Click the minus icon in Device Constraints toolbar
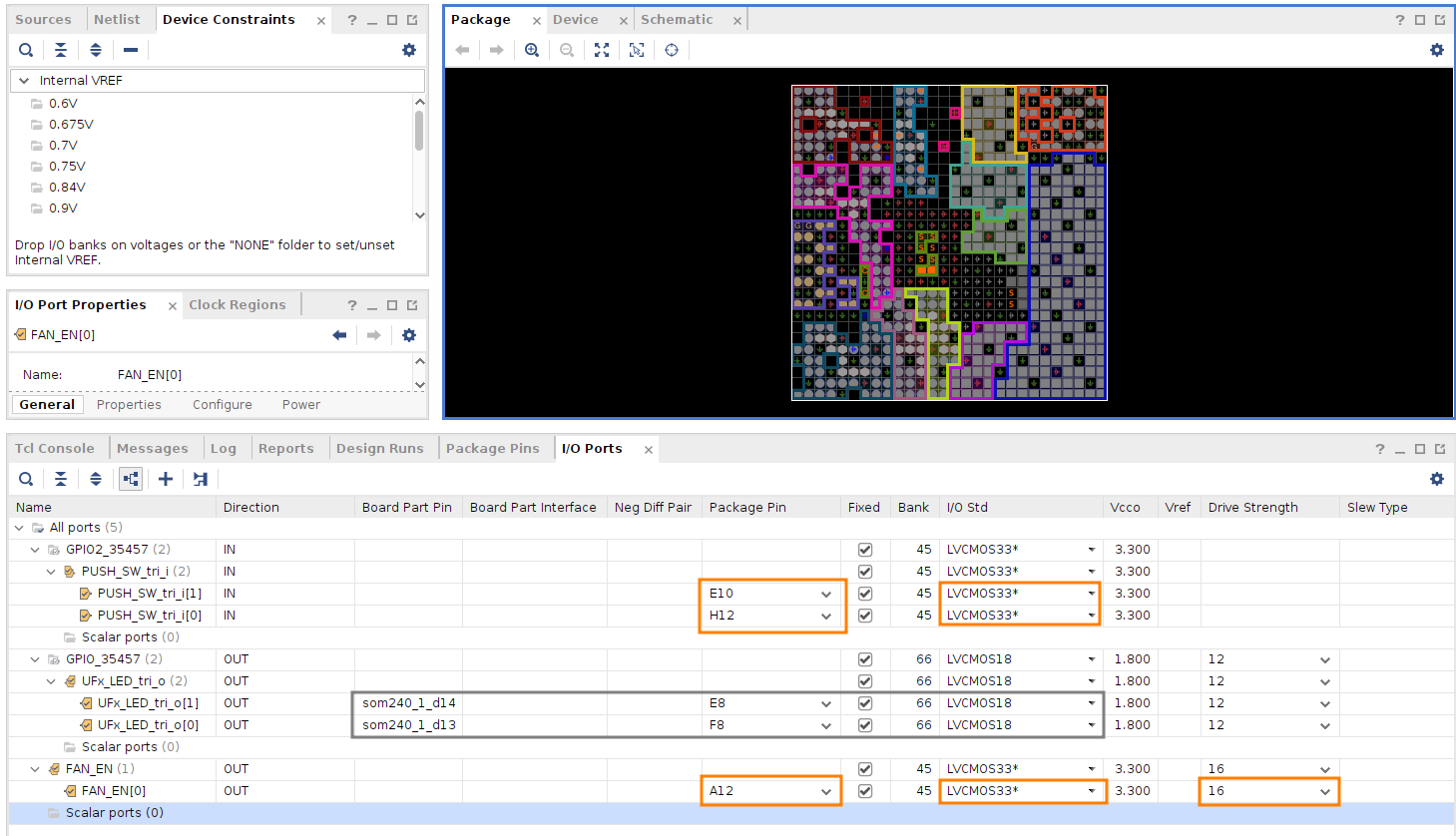This screenshot has height=836, width=1456. click(131, 50)
